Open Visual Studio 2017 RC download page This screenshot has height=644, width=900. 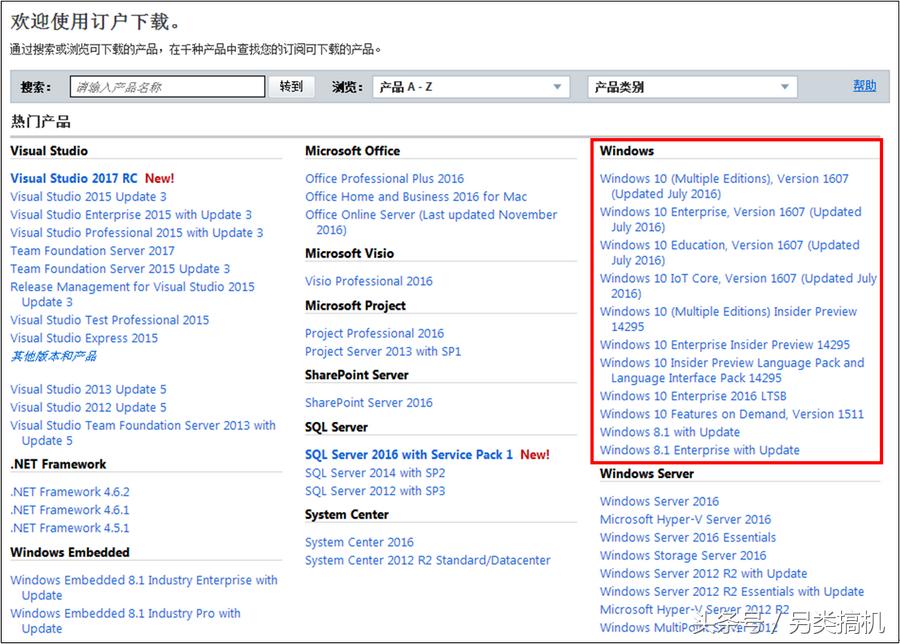(x=73, y=177)
